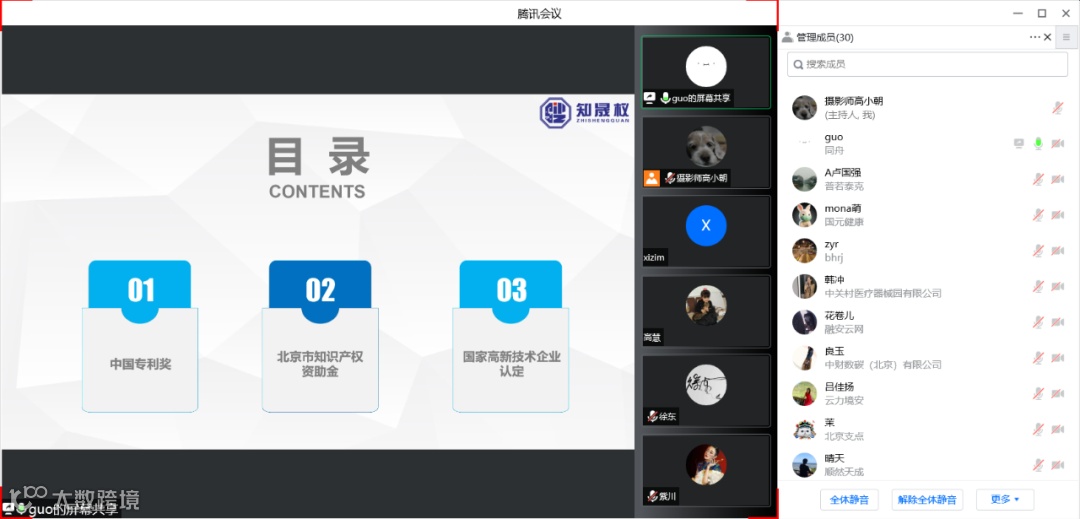
Task: Mute guo's green microphone in member list
Action: point(1038,143)
